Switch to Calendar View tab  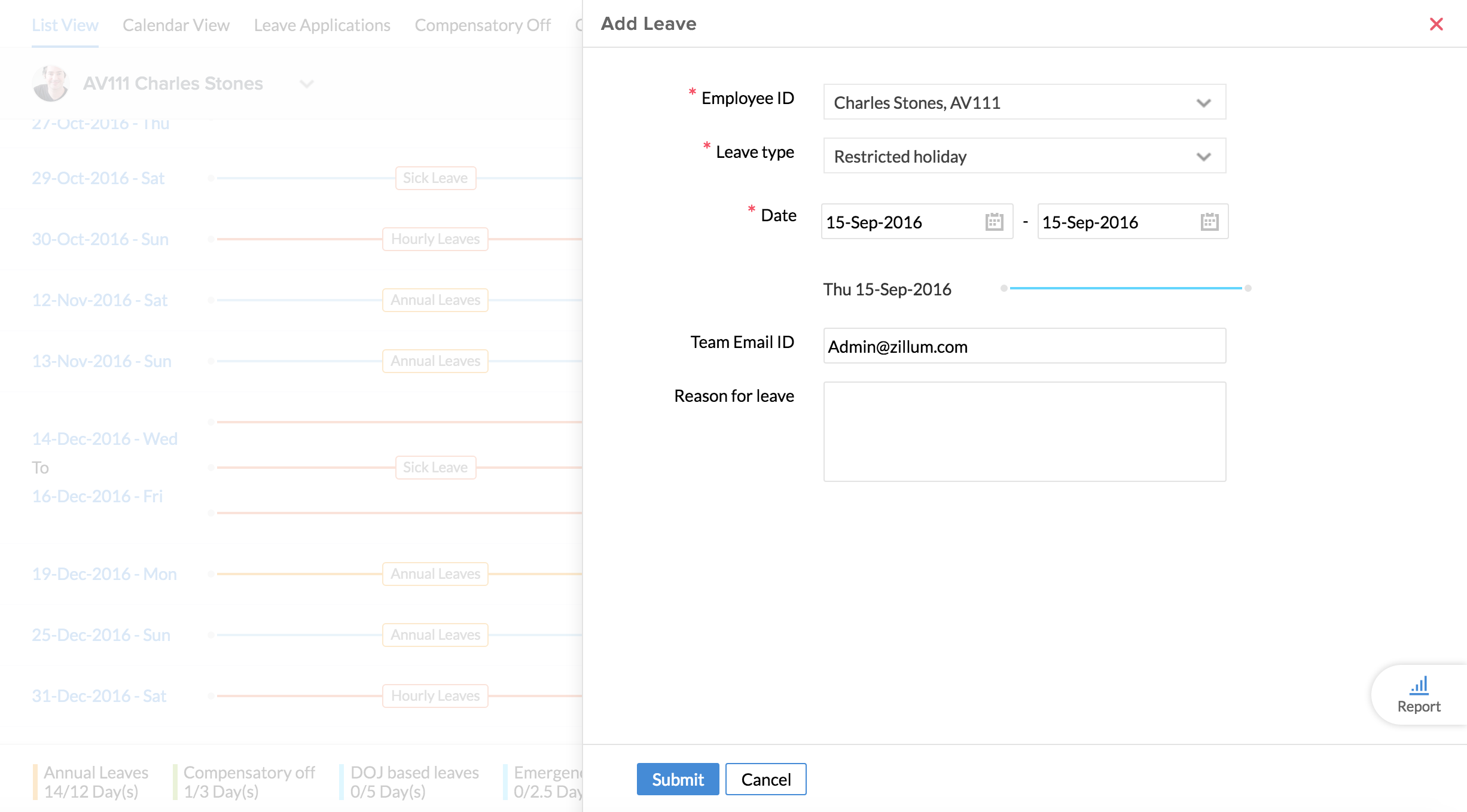(x=176, y=25)
